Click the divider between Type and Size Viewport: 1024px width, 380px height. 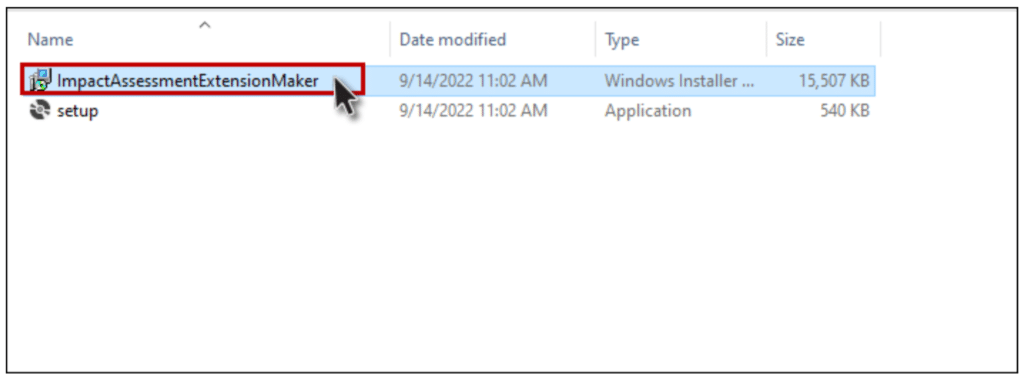(x=766, y=40)
